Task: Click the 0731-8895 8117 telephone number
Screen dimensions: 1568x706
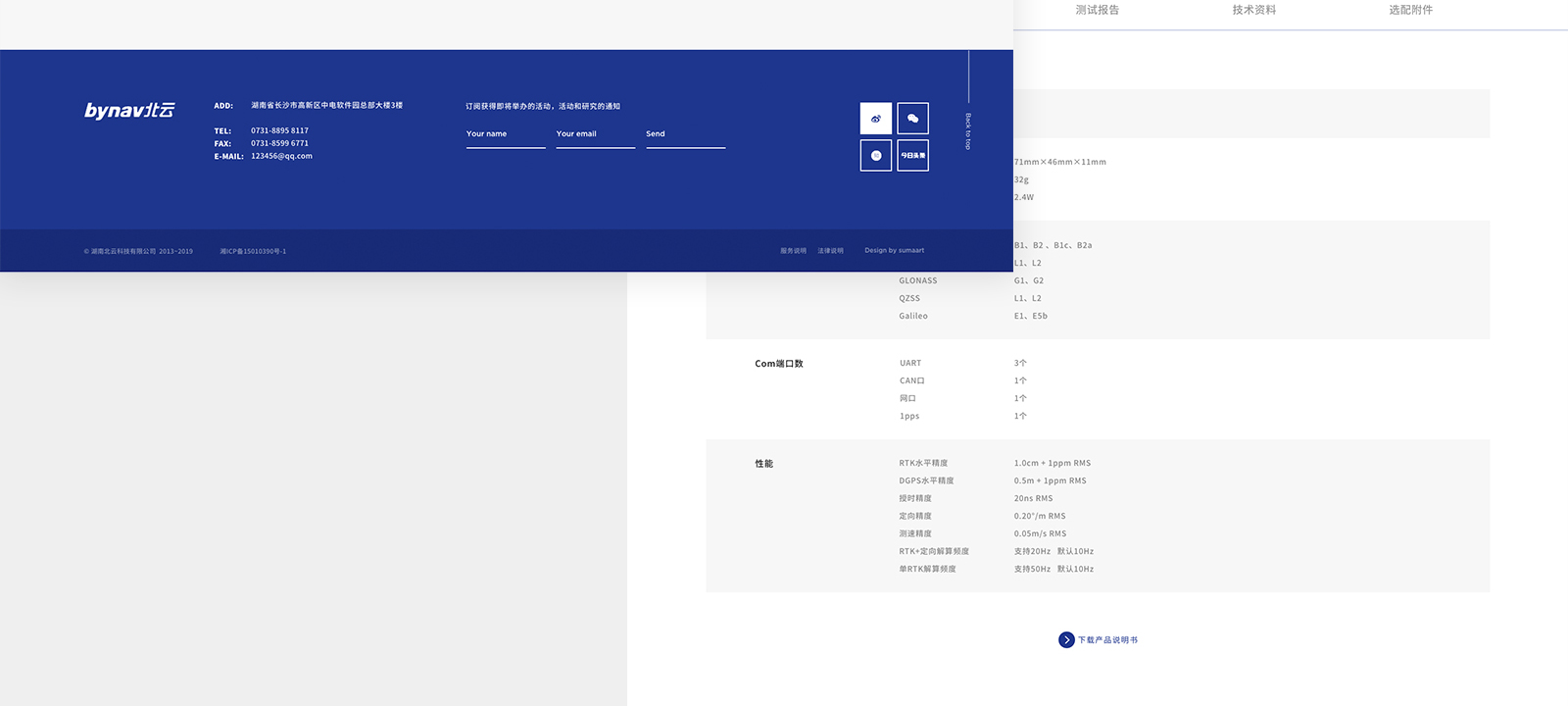Action: pyautogui.click(x=279, y=130)
